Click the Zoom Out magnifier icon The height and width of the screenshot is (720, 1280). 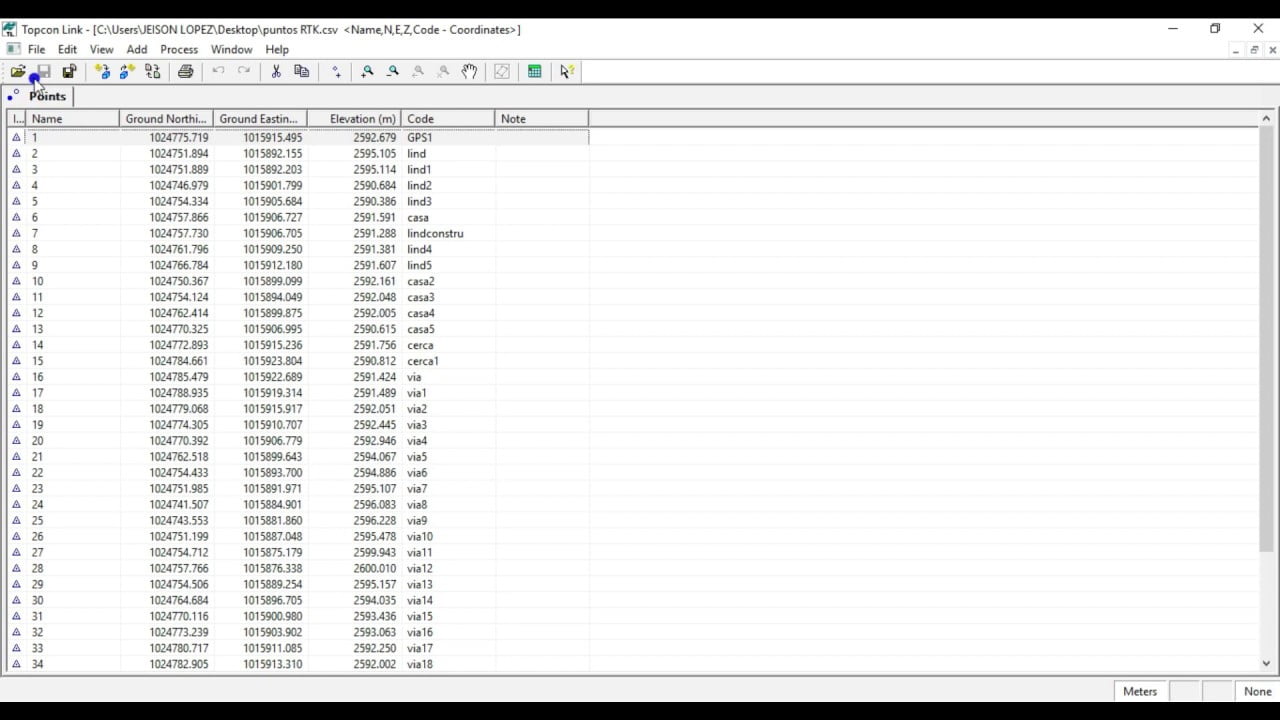pyautogui.click(x=392, y=71)
